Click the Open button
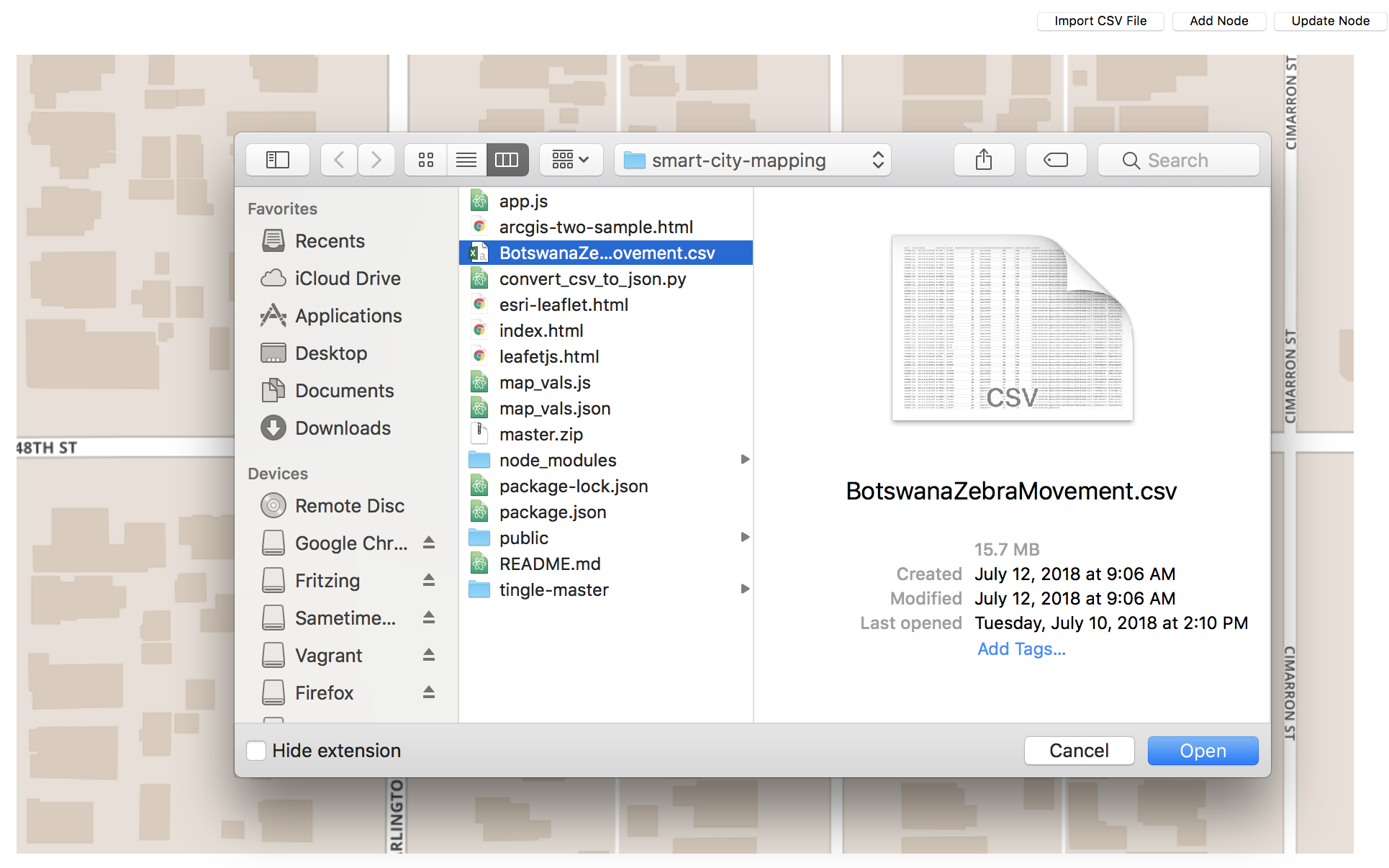The image size is (1389, 868). click(1202, 751)
